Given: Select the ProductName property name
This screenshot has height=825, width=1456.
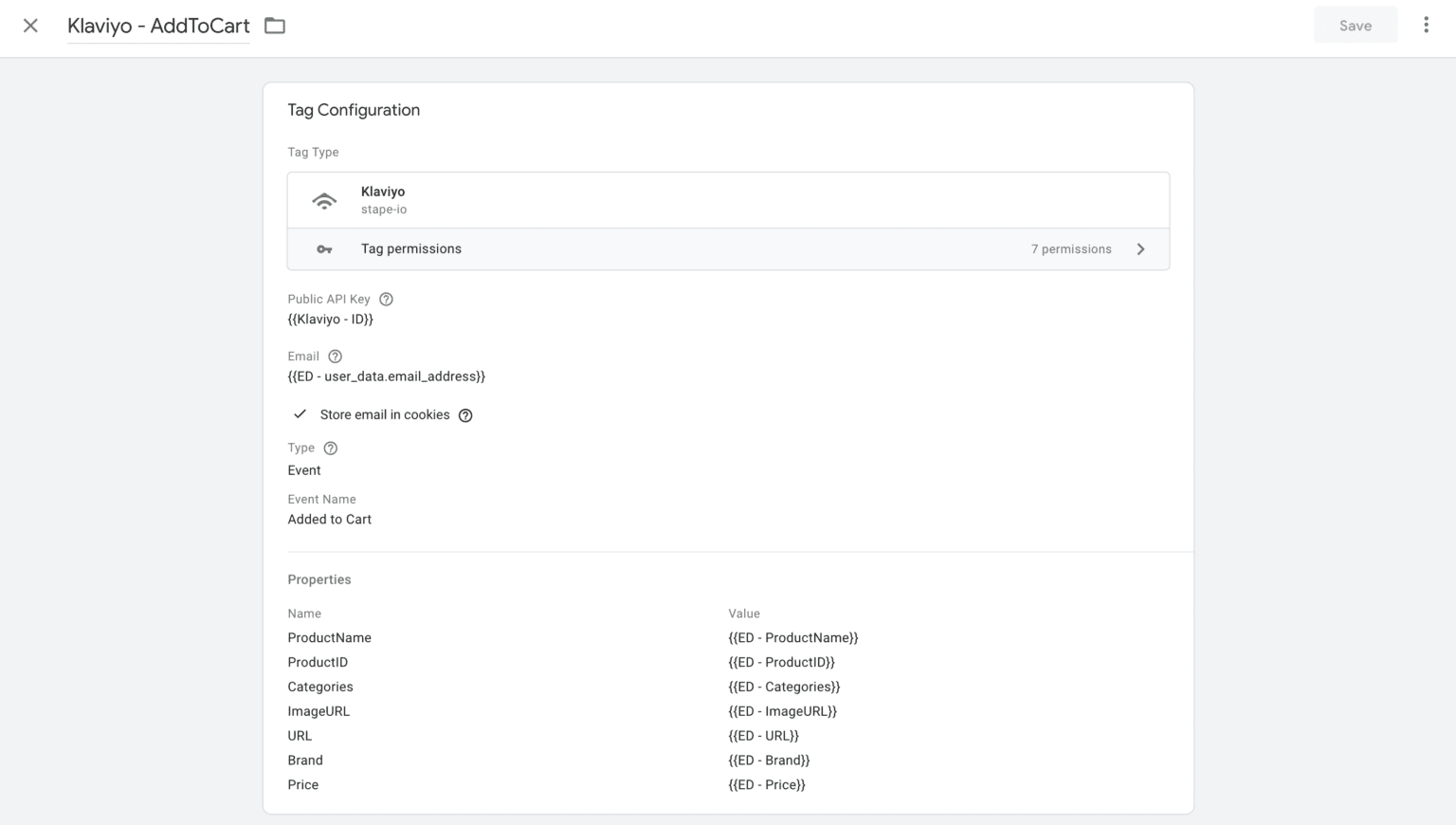Looking at the screenshot, I should [x=330, y=638].
